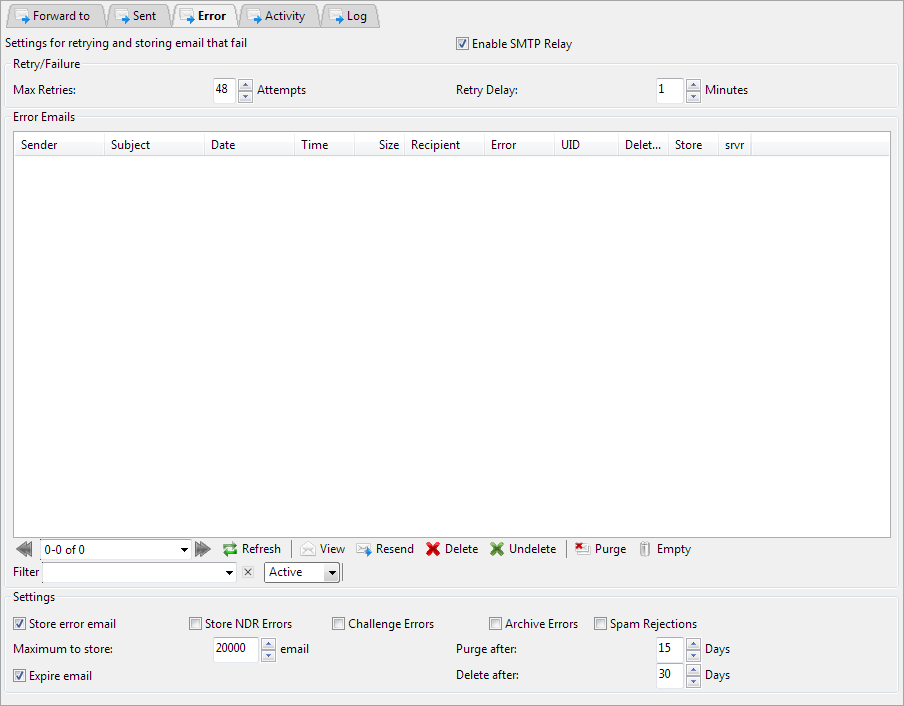Click the Empty trash icon

(x=645, y=549)
